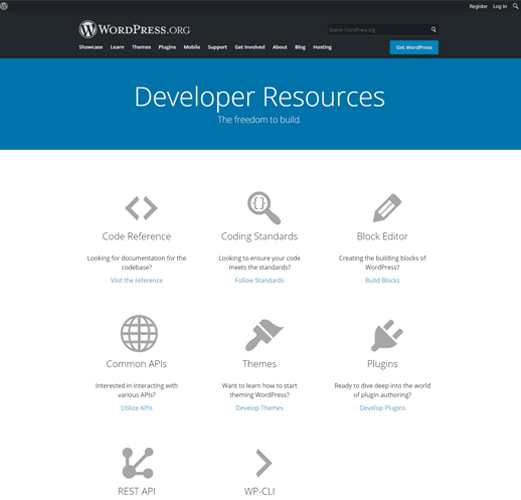Image resolution: width=521 pixels, height=500 pixels.
Task: Click the Developer Resources title
Action: pos(259,97)
